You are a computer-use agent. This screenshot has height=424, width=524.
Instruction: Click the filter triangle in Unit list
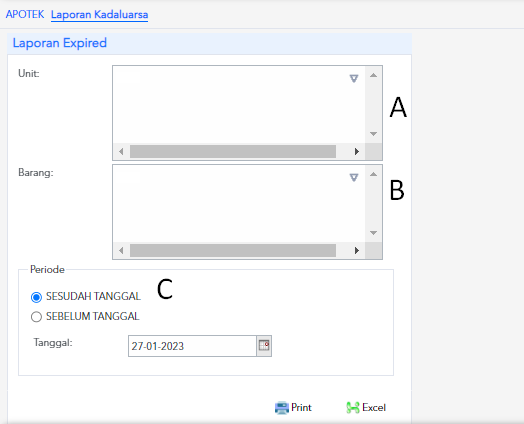point(354,79)
